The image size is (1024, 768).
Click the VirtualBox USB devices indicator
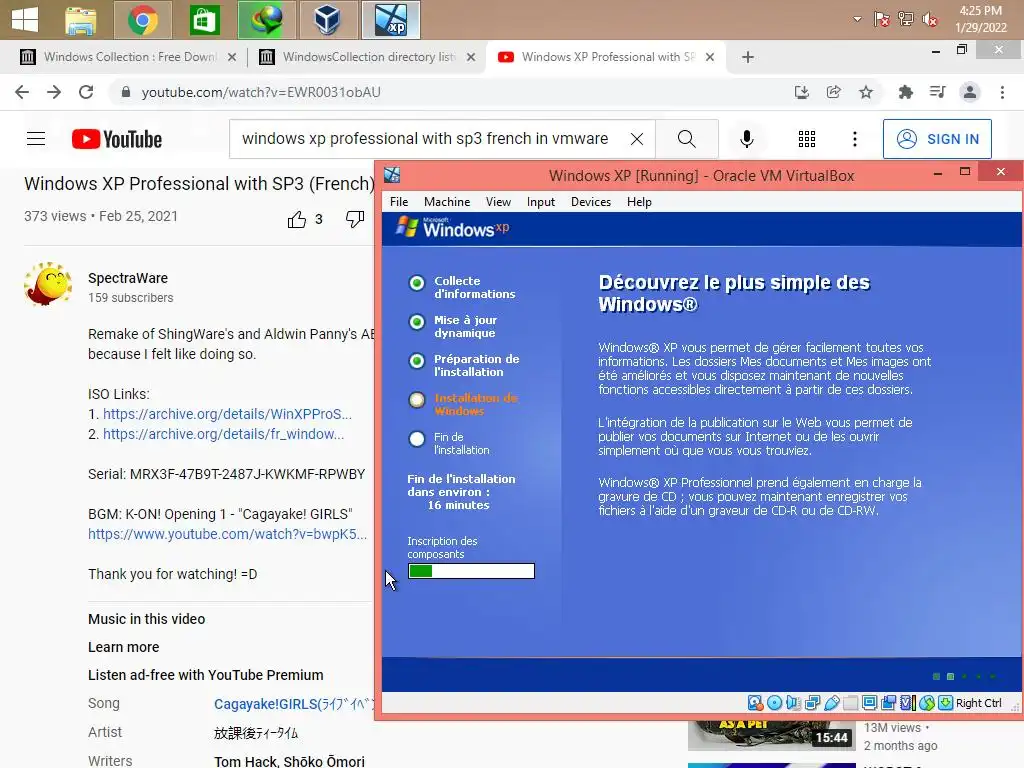(x=831, y=703)
